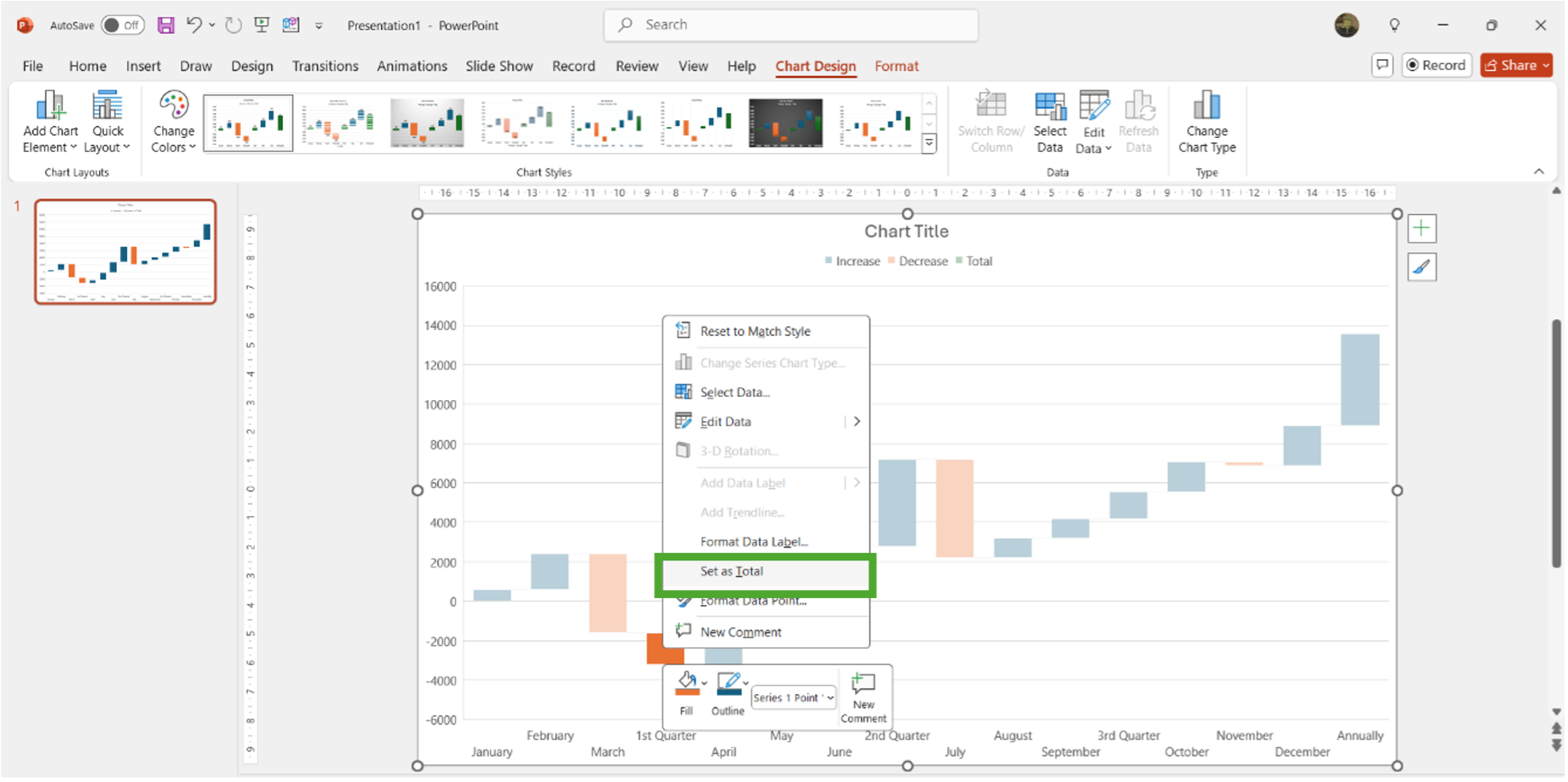Select the Add Chart Element icon
This screenshot has height=782, width=1568.
pyautogui.click(x=49, y=121)
